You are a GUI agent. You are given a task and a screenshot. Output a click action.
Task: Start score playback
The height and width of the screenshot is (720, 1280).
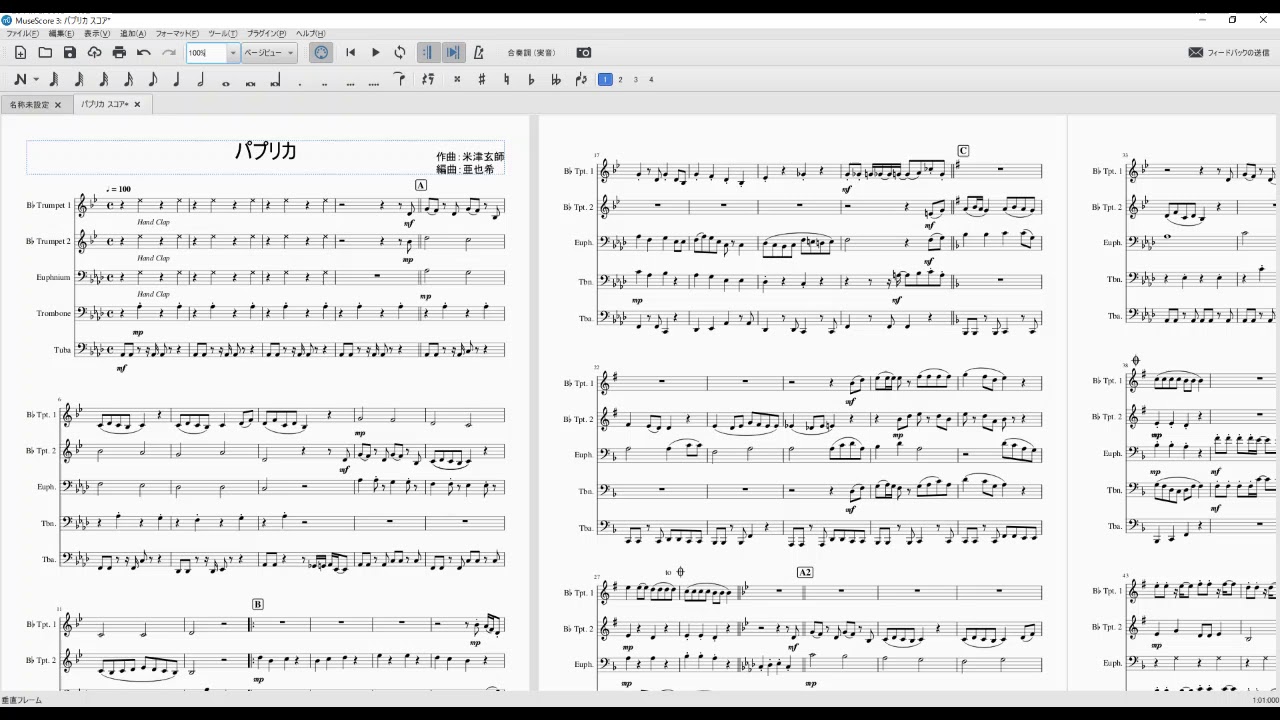tap(376, 53)
